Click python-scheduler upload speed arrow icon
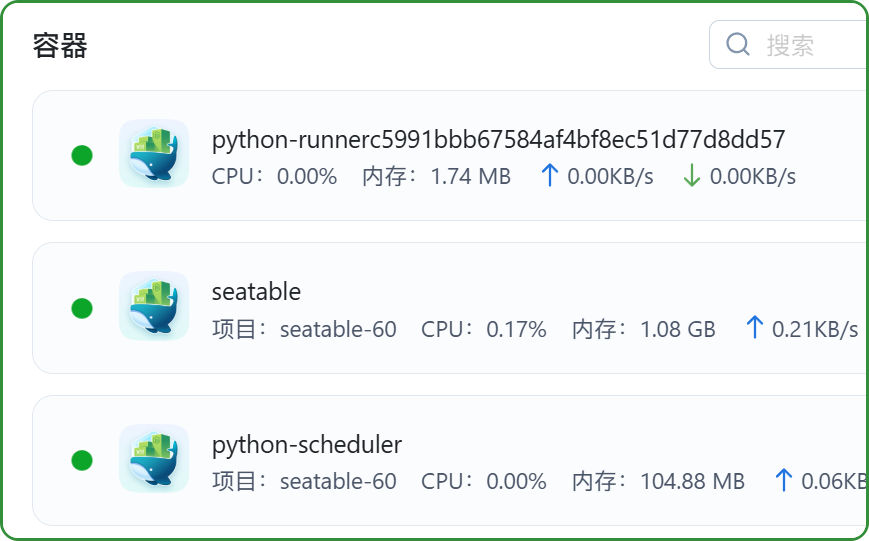The width and height of the screenshot is (869, 541). 784,481
